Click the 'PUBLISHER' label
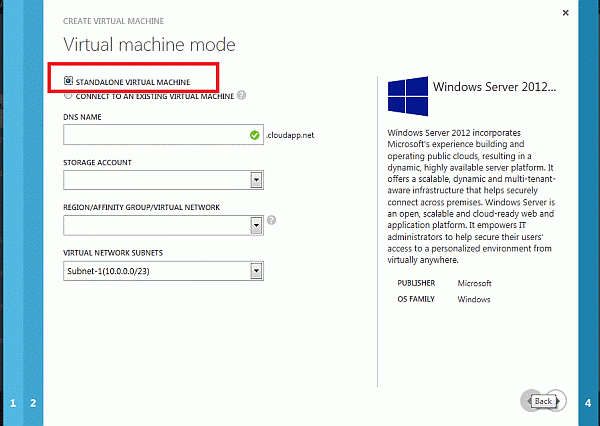The height and width of the screenshot is (426, 600). click(416, 283)
